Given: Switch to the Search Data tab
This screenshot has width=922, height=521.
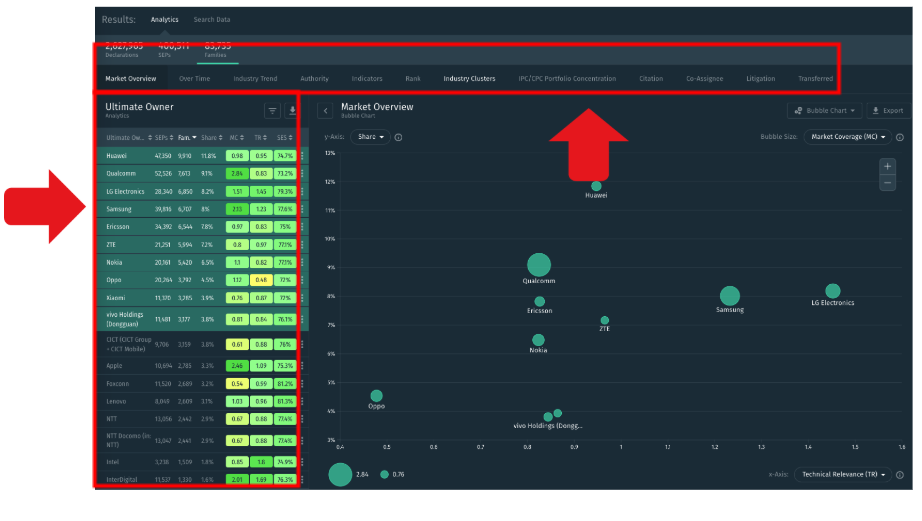Looking at the screenshot, I should click(212, 19).
